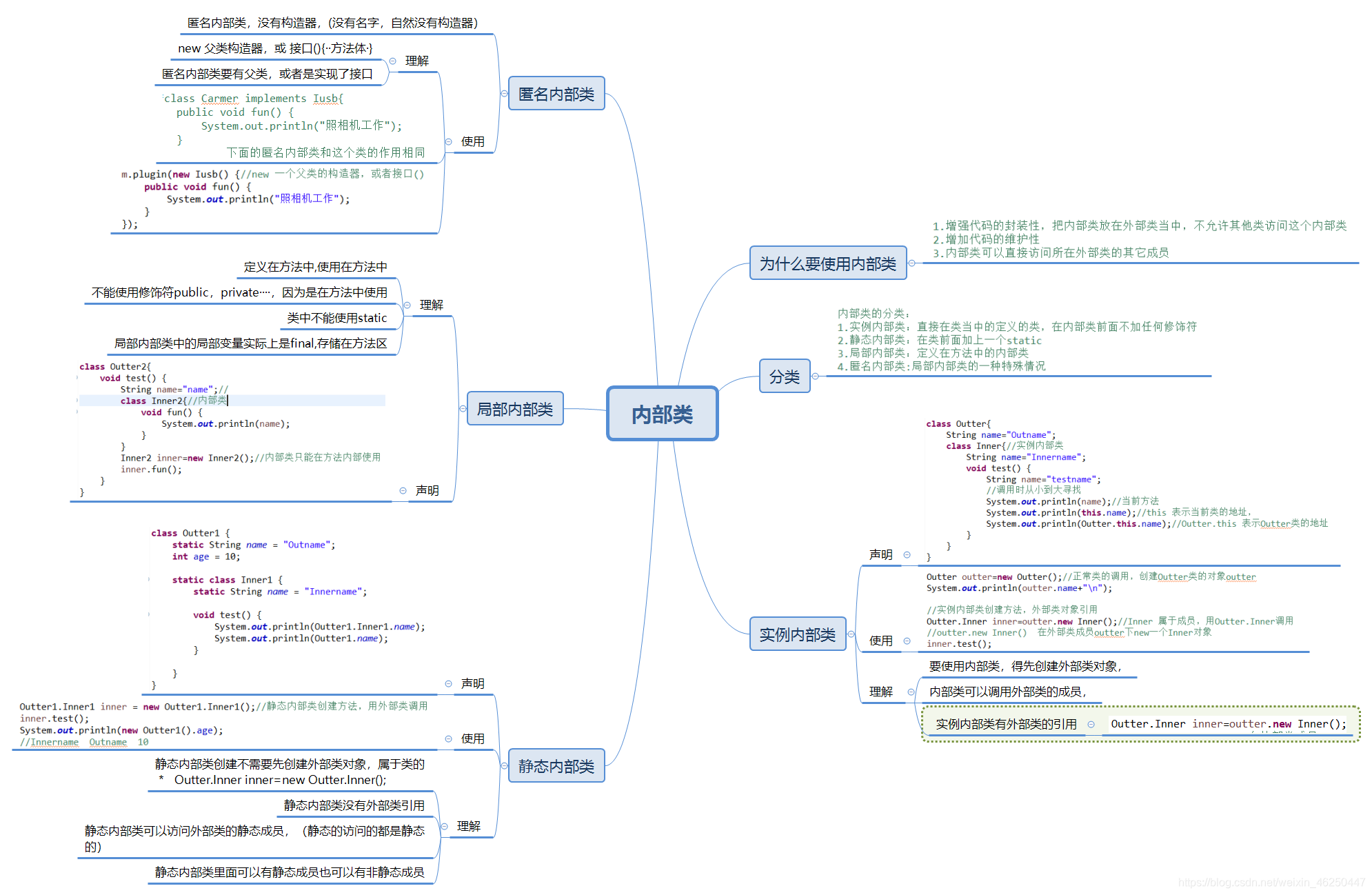The image size is (1372, 895).
Task: Select the new 父类构造器，或 接口 note
Action: [x=275, y=49]
